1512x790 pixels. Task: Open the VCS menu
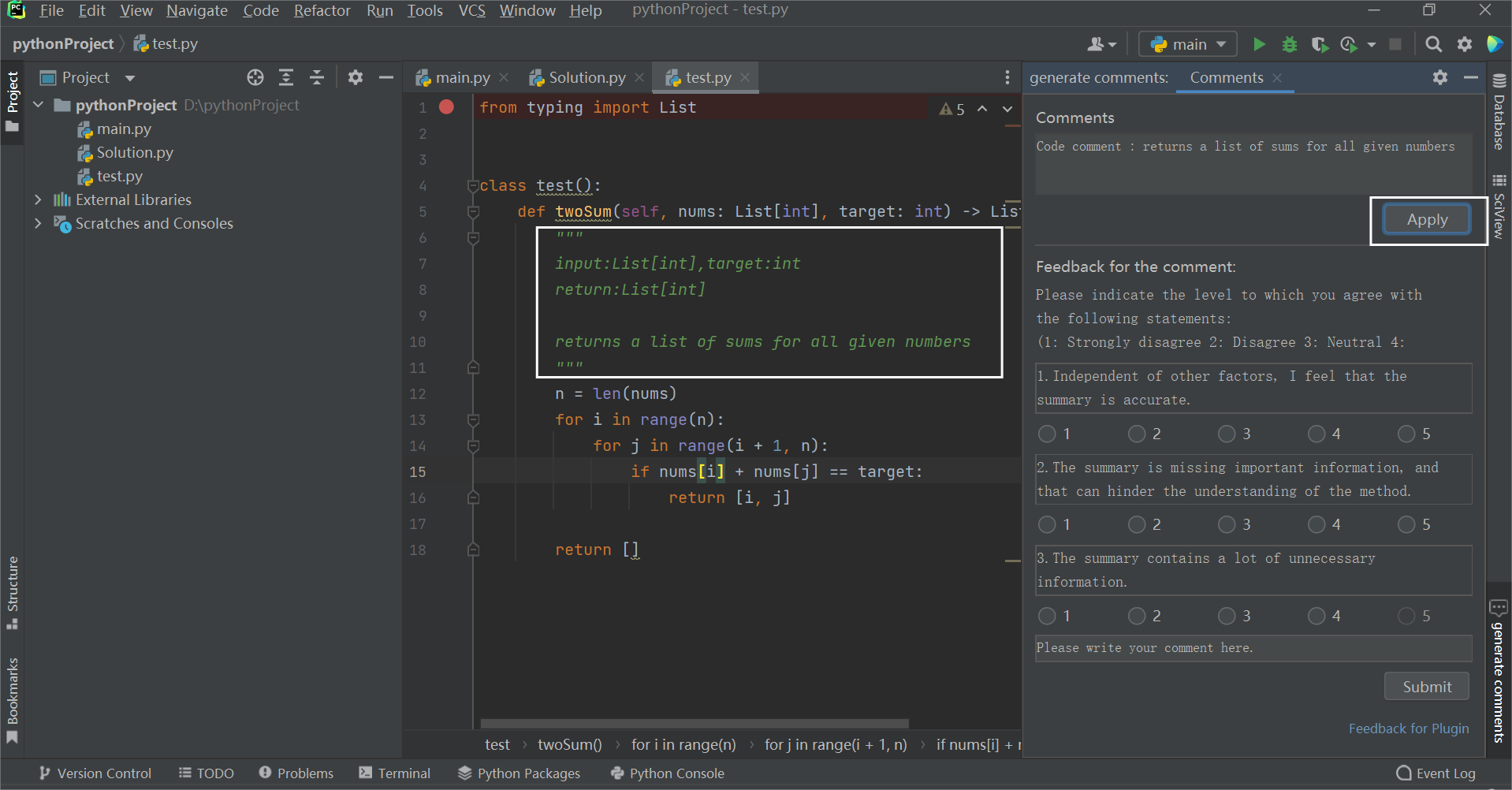point(471,11)
